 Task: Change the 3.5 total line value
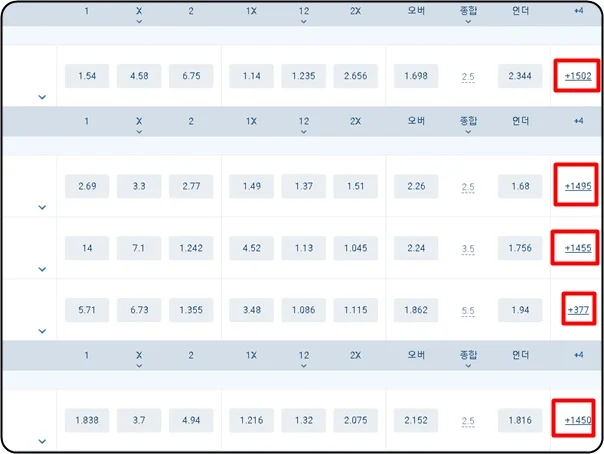tap(468, 249)
